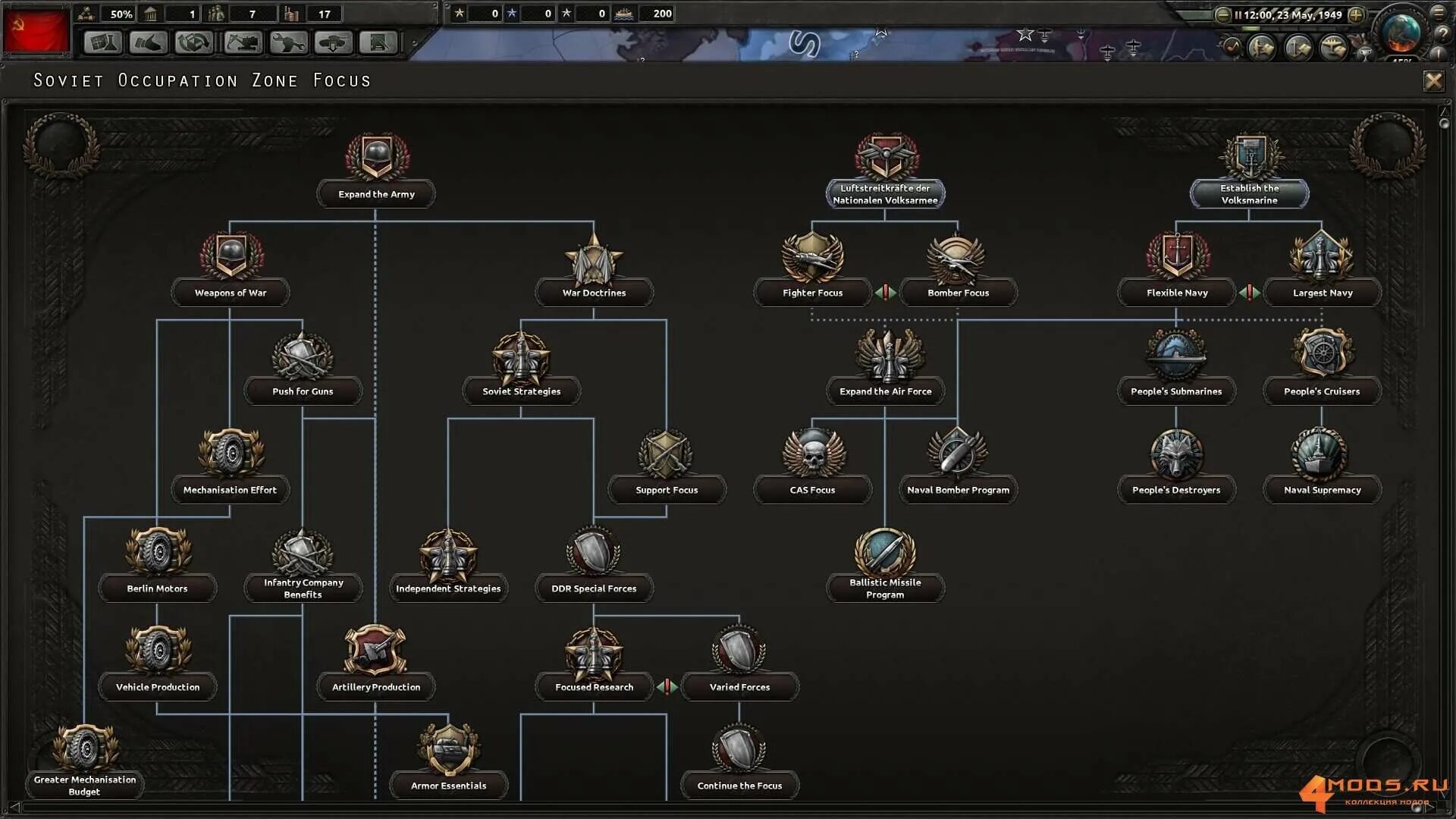Choose the Flexible Navy anchor icon
This screenshot has width=1456, height=819.
tap(1177, 256)
